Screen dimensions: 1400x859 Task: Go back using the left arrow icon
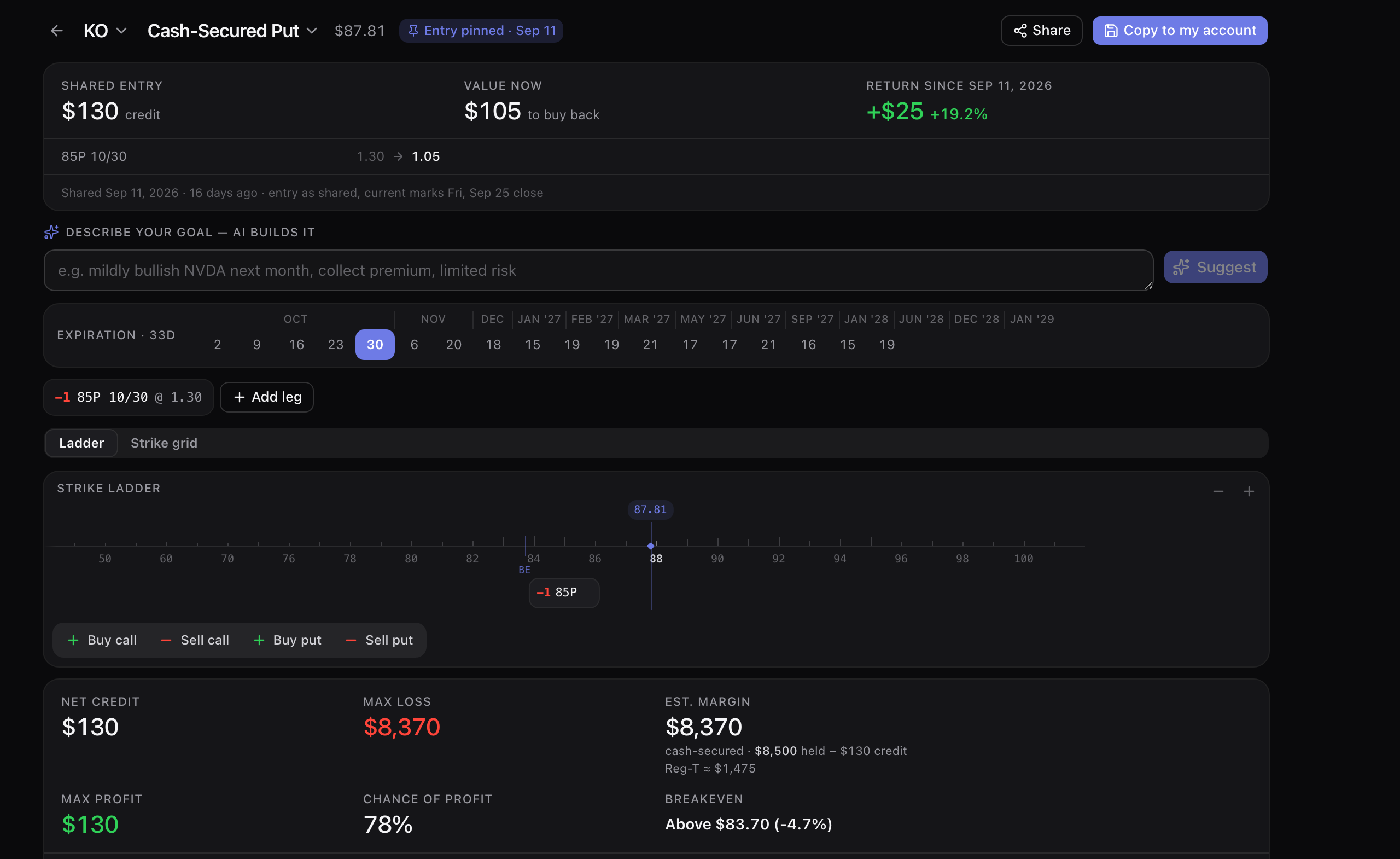pyautogui.click(x=56, y=31)
